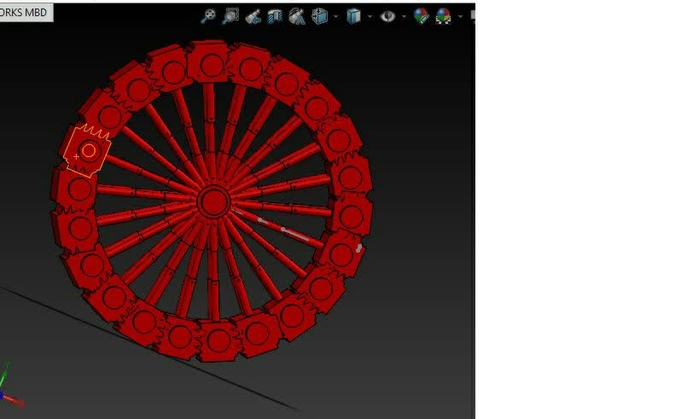This screenshot has height=419, width=700.
Task: Switch to the SOLIDWORKS MBD tab
Action: click(x=25, y=12)
